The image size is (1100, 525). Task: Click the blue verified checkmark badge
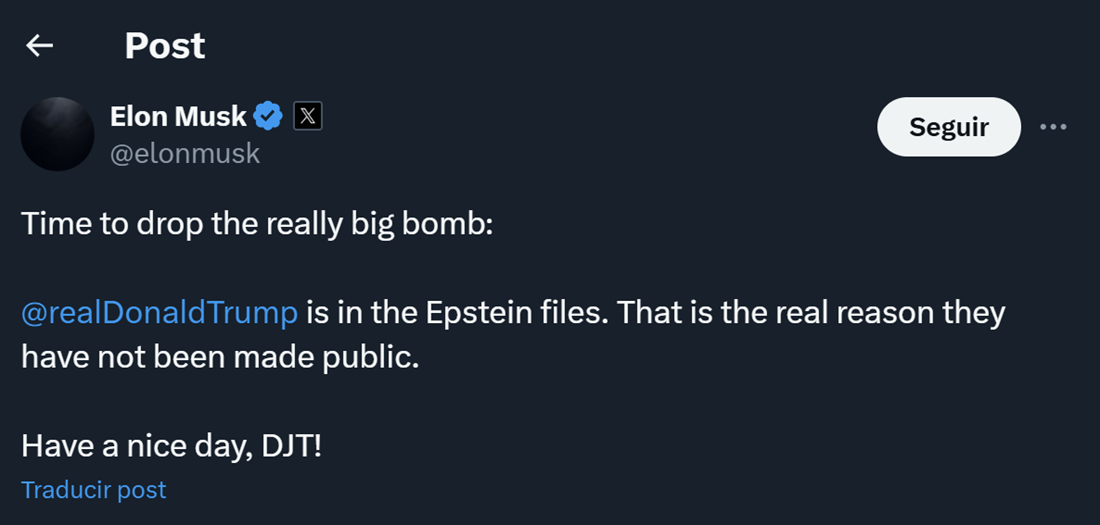tap(267, 116)
